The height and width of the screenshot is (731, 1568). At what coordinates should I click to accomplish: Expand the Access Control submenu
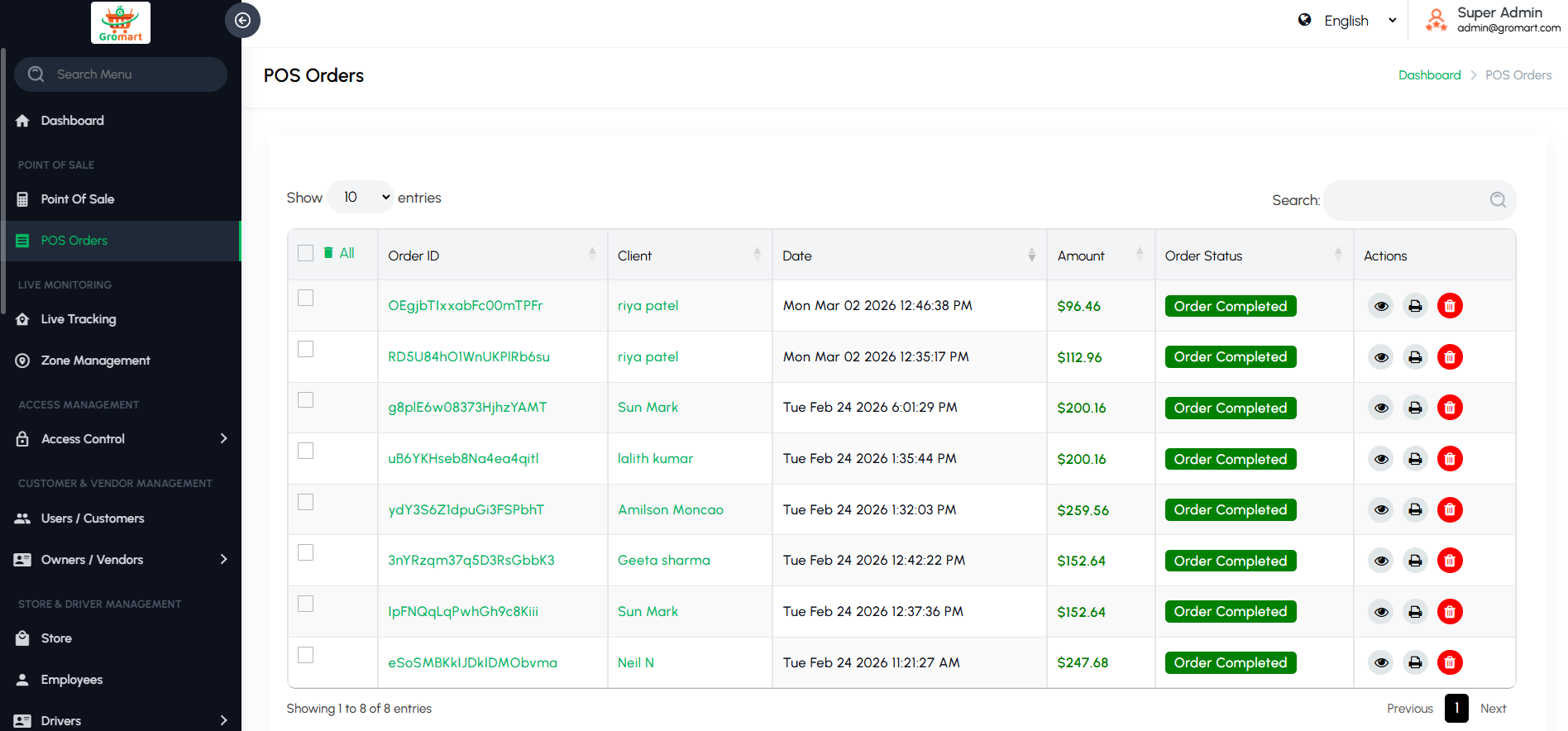pos(121,439)
